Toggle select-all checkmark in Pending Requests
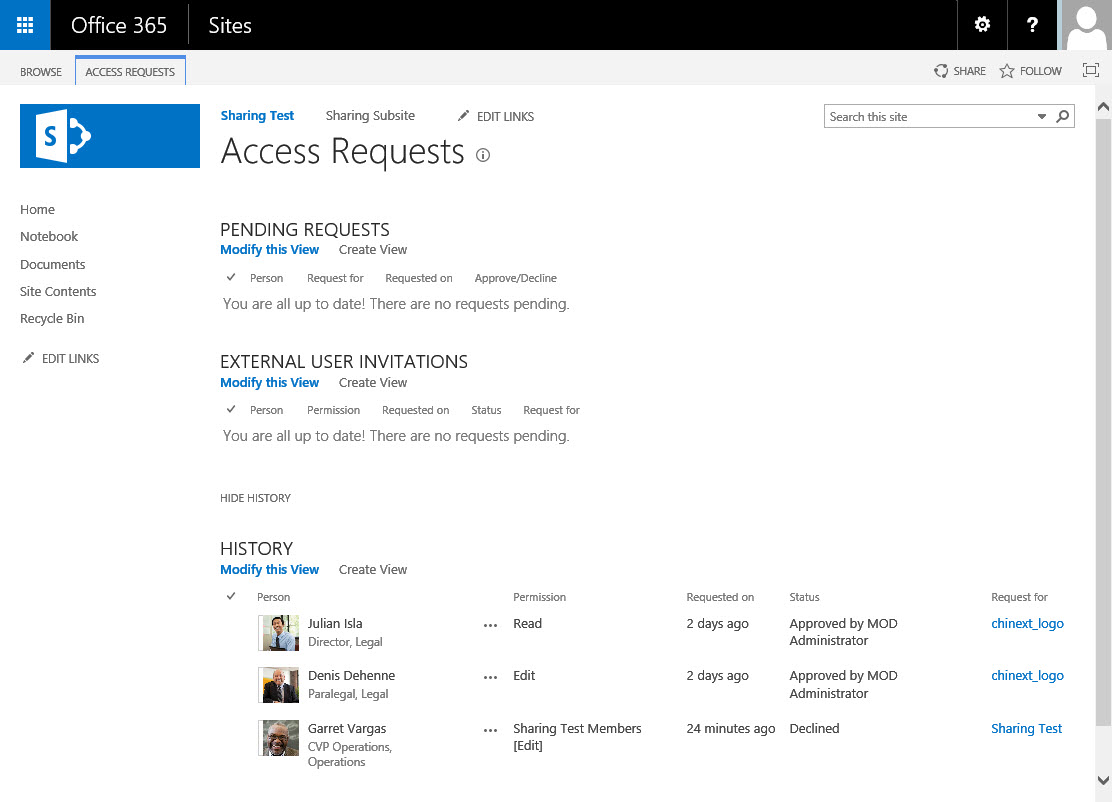The height and width of the screenshot is (802, 1112). 231,277
